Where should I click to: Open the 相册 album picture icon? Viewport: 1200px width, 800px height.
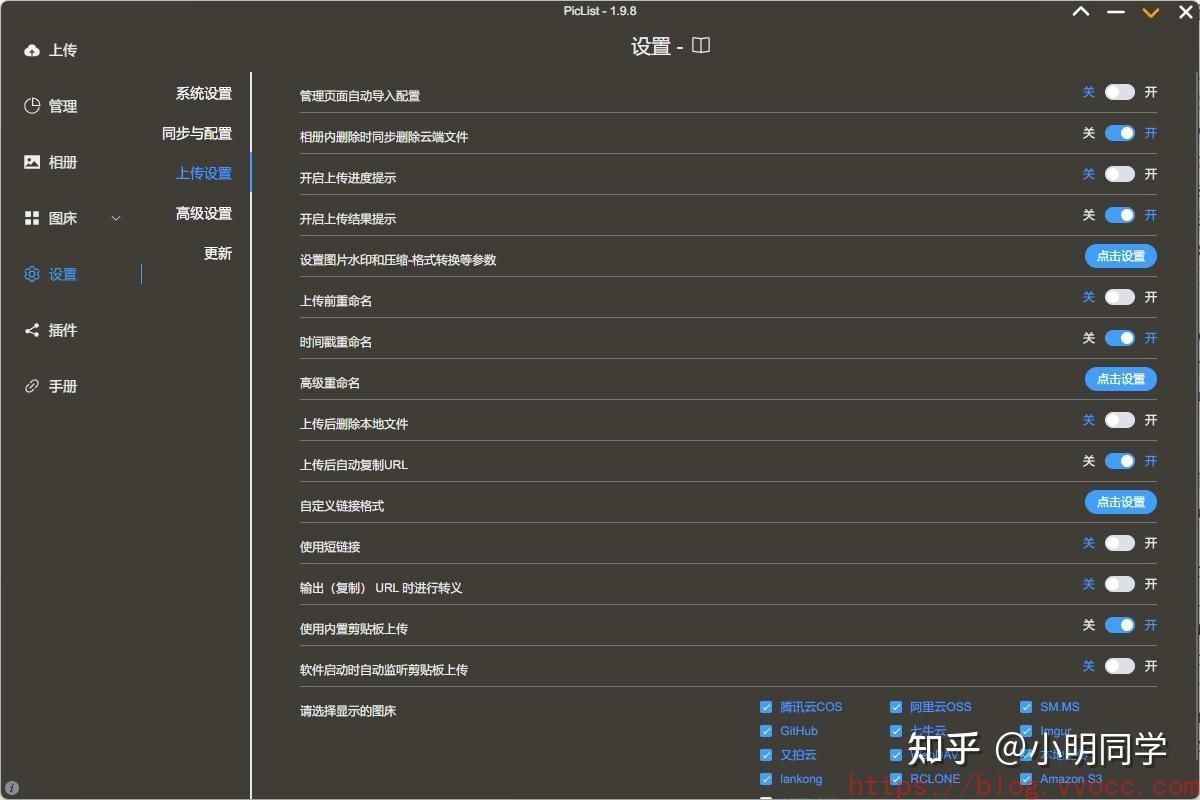click(x=32, y=162)
